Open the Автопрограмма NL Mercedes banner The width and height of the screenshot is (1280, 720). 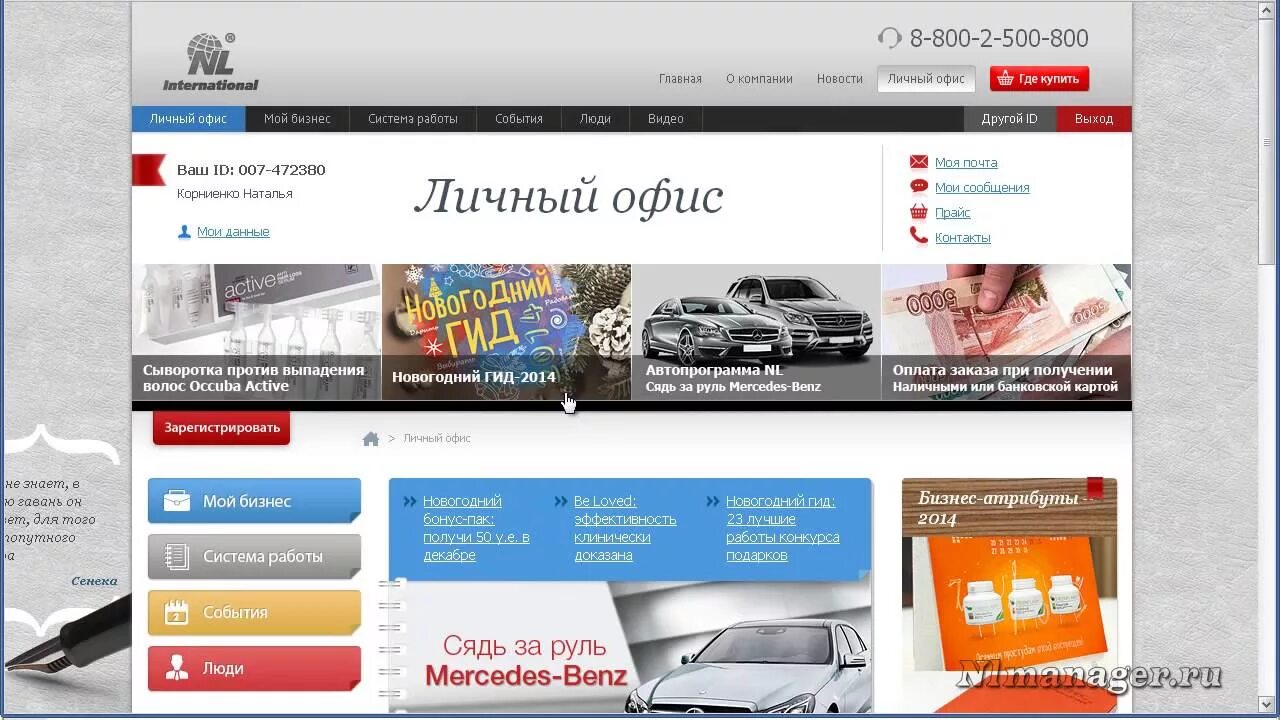point(756,332)
